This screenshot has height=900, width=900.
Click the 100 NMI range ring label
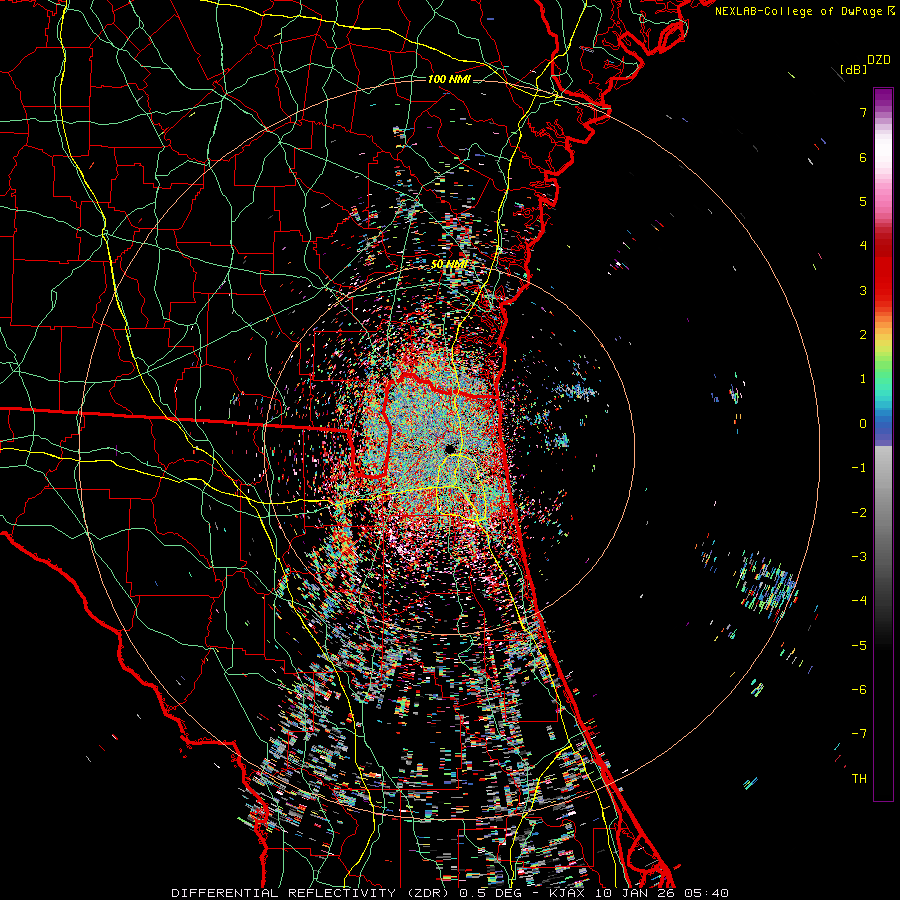449,79
